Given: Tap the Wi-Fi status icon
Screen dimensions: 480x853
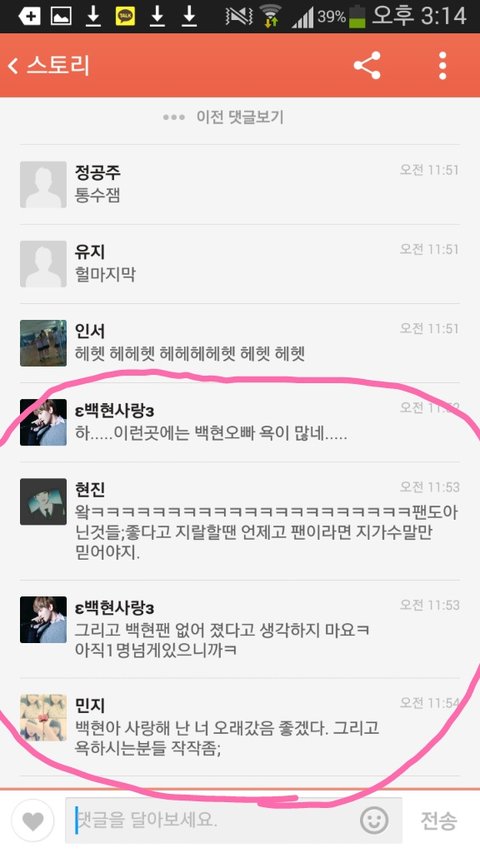Looking at the screenshot, I should (270, 16).
